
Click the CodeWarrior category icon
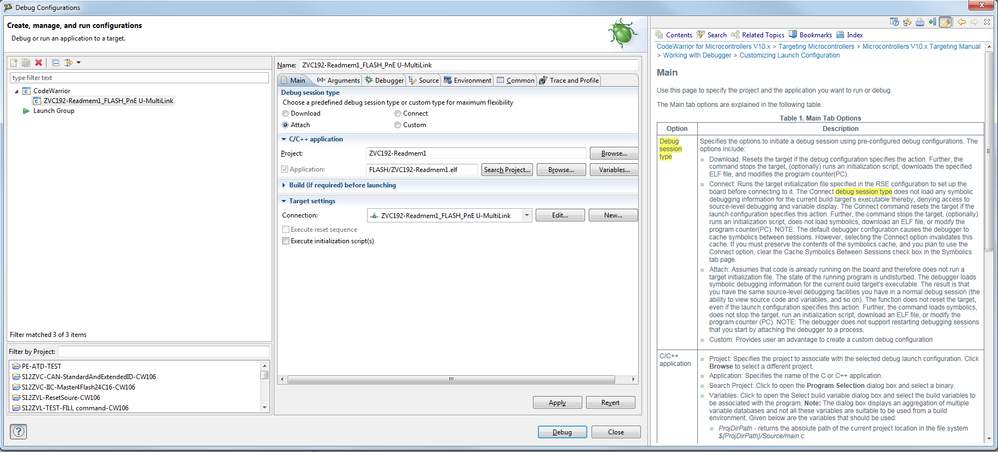click(x=26, y=91)
